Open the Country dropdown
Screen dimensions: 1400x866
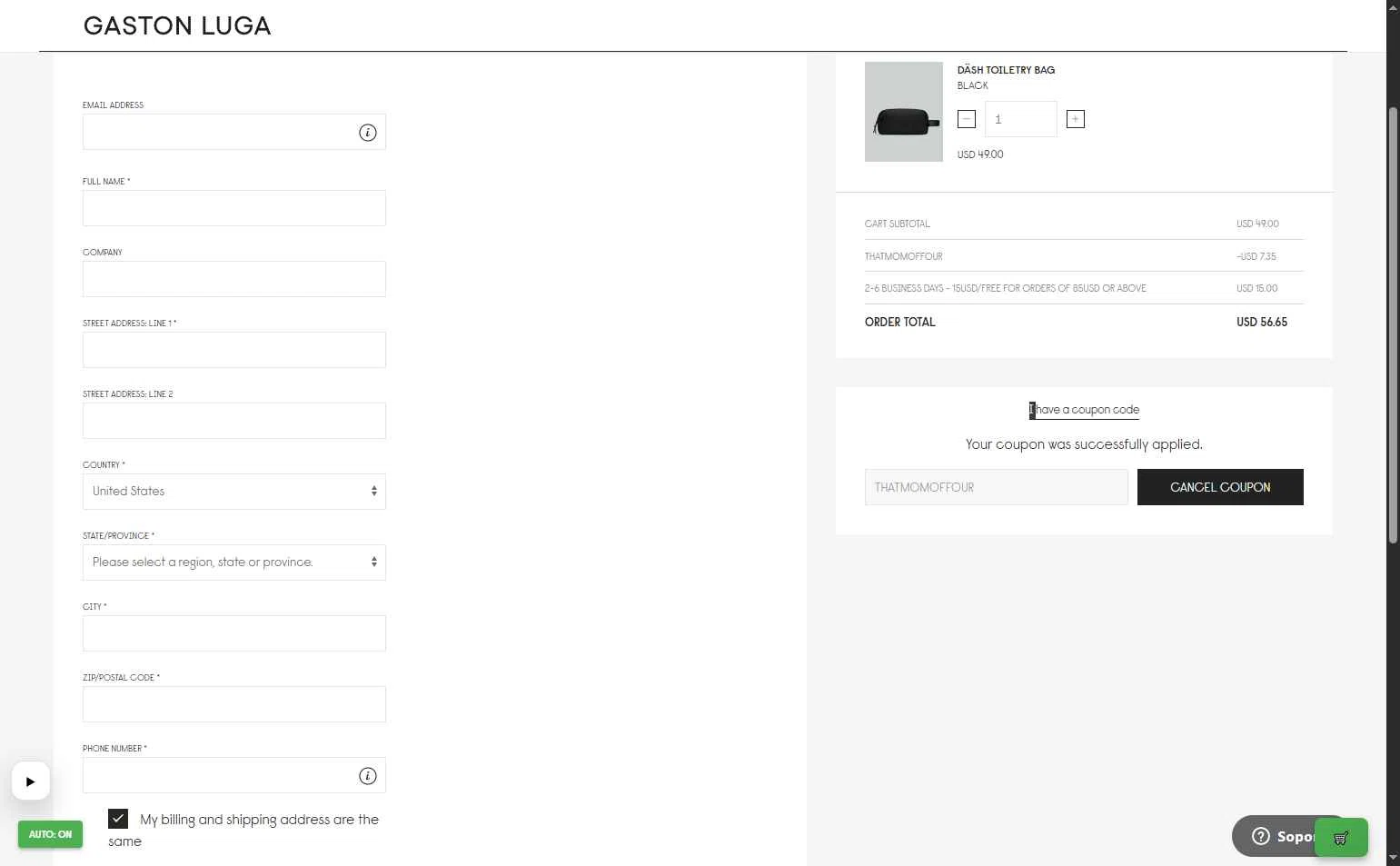pyautogui.click(x=234, y=492)
